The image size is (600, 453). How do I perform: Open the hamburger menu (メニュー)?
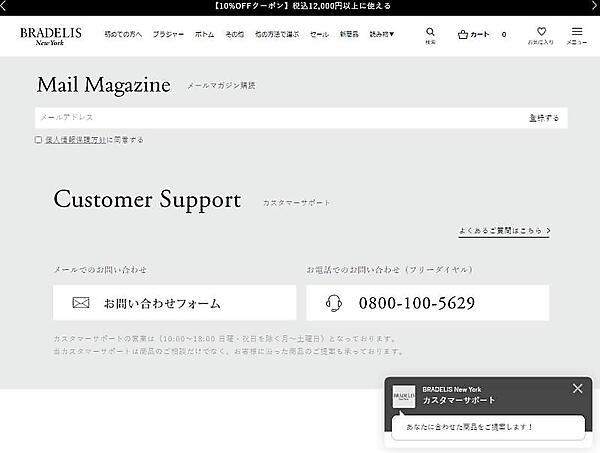click(x=577, y=32)
